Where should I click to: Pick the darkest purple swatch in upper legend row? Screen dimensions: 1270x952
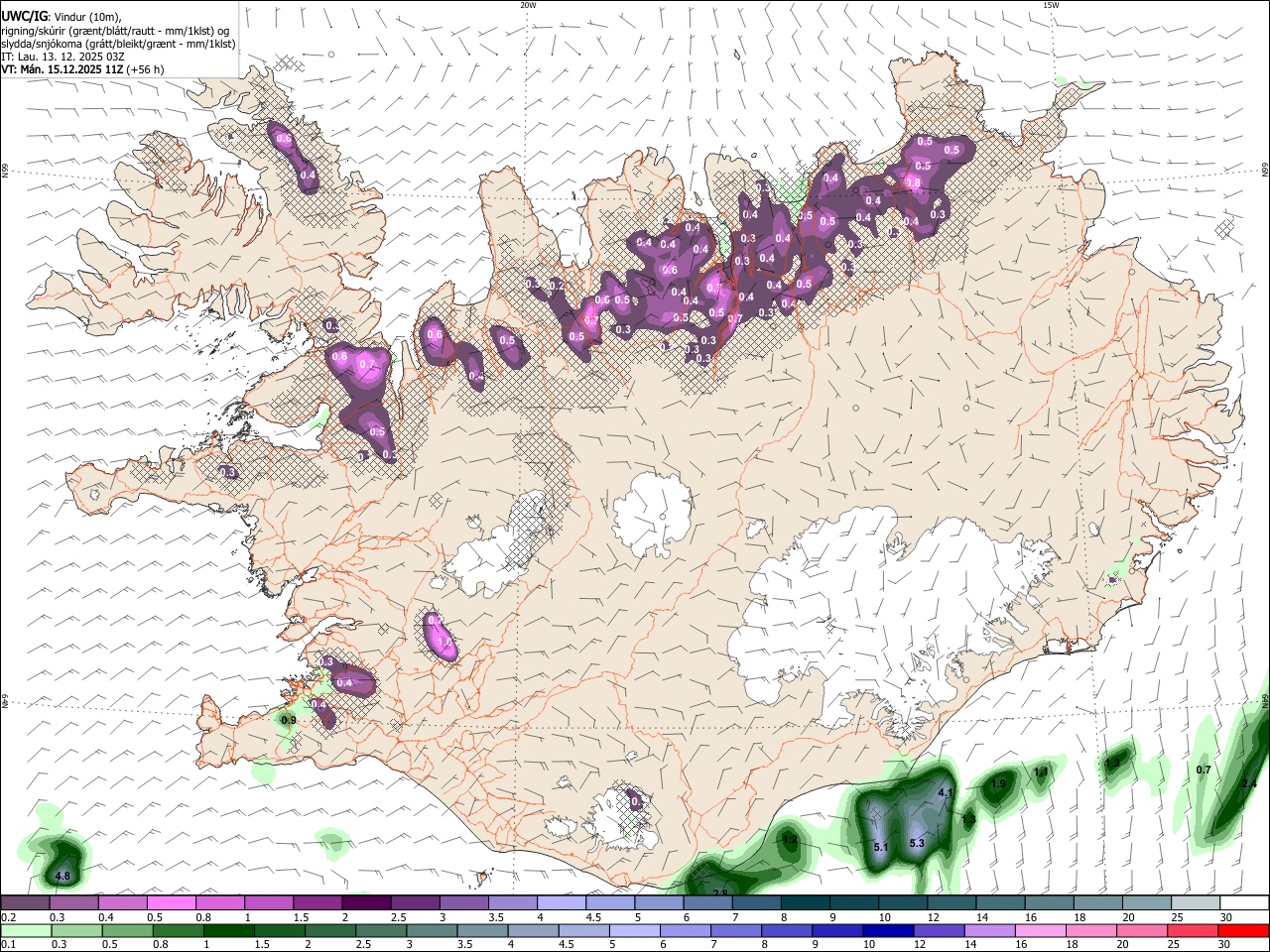(x=365, y=903)
